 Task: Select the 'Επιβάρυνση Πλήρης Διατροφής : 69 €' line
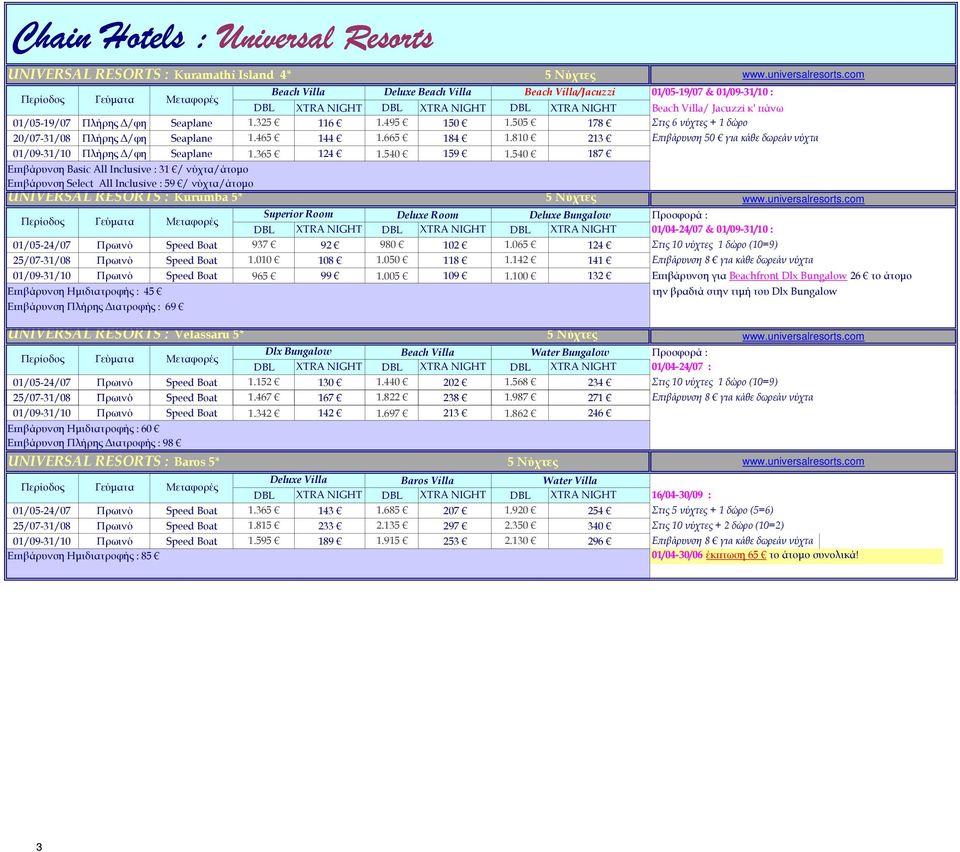[x=96, y=306]
